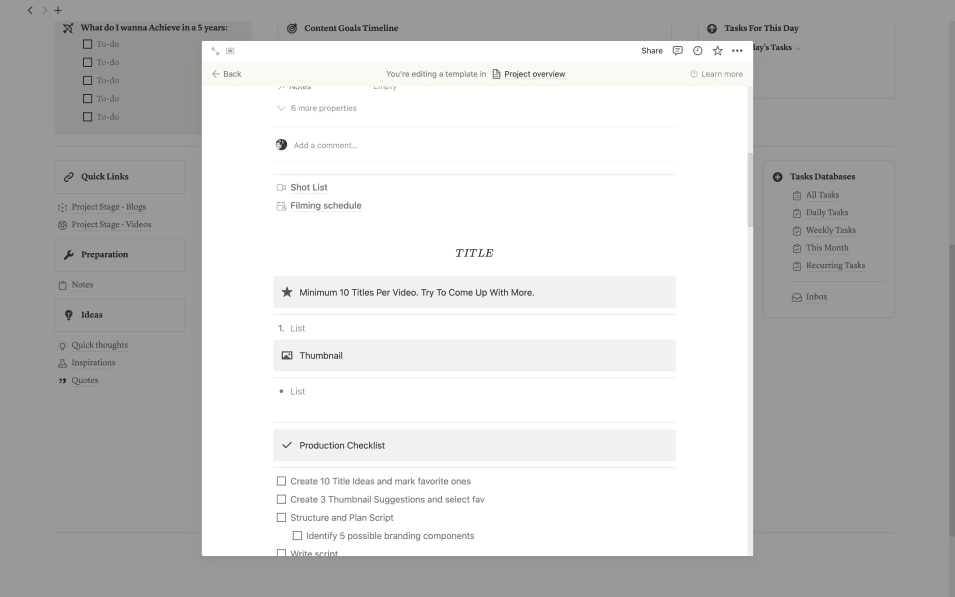Check 'Structure and Plan Script' checkbox
The height and width of the screenshot is (597, 955).
click(281, 518)
